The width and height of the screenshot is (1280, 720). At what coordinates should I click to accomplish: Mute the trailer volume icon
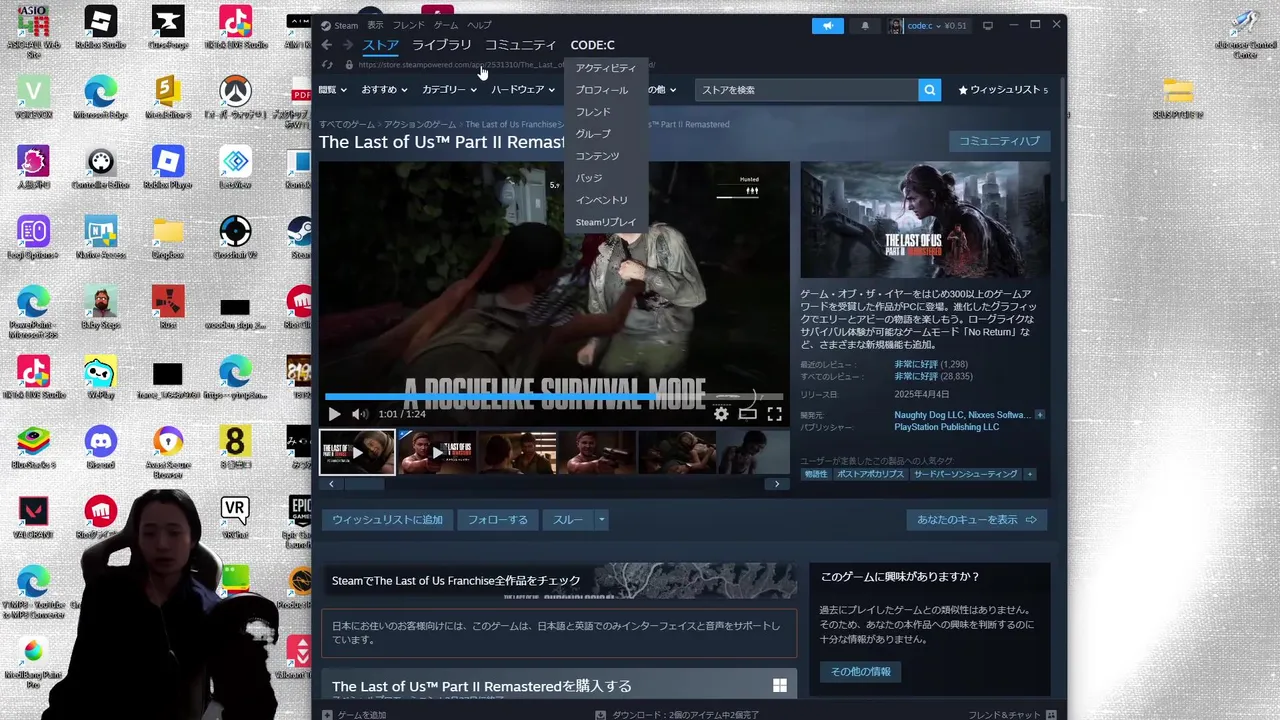point(360,414)
